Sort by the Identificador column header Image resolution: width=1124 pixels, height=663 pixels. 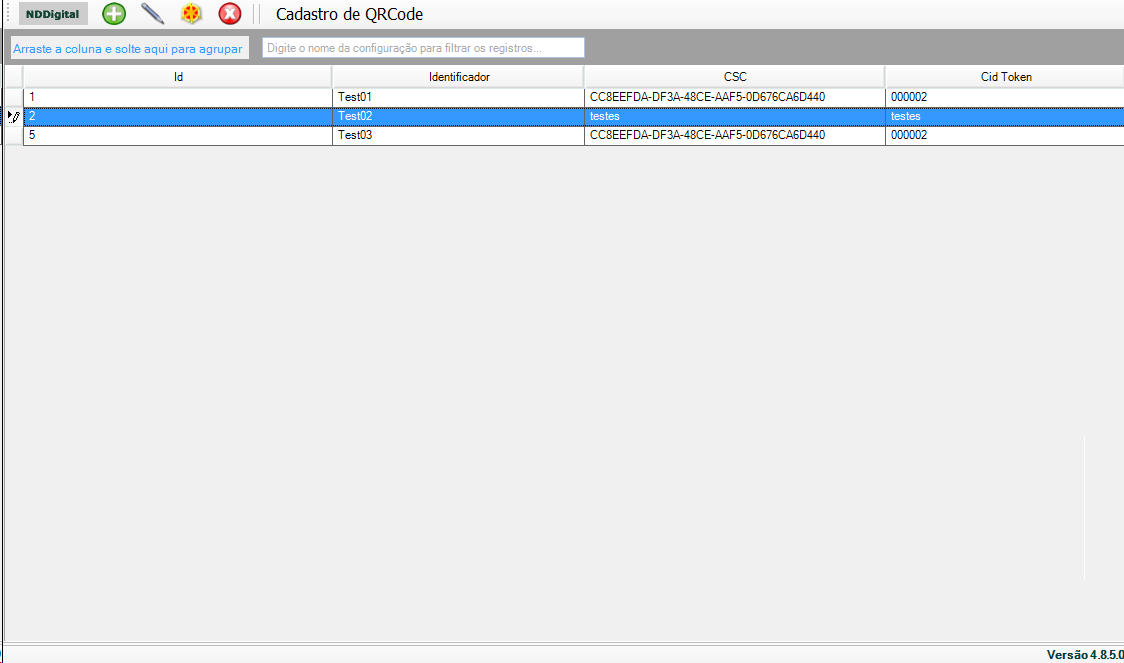point(459,77)
